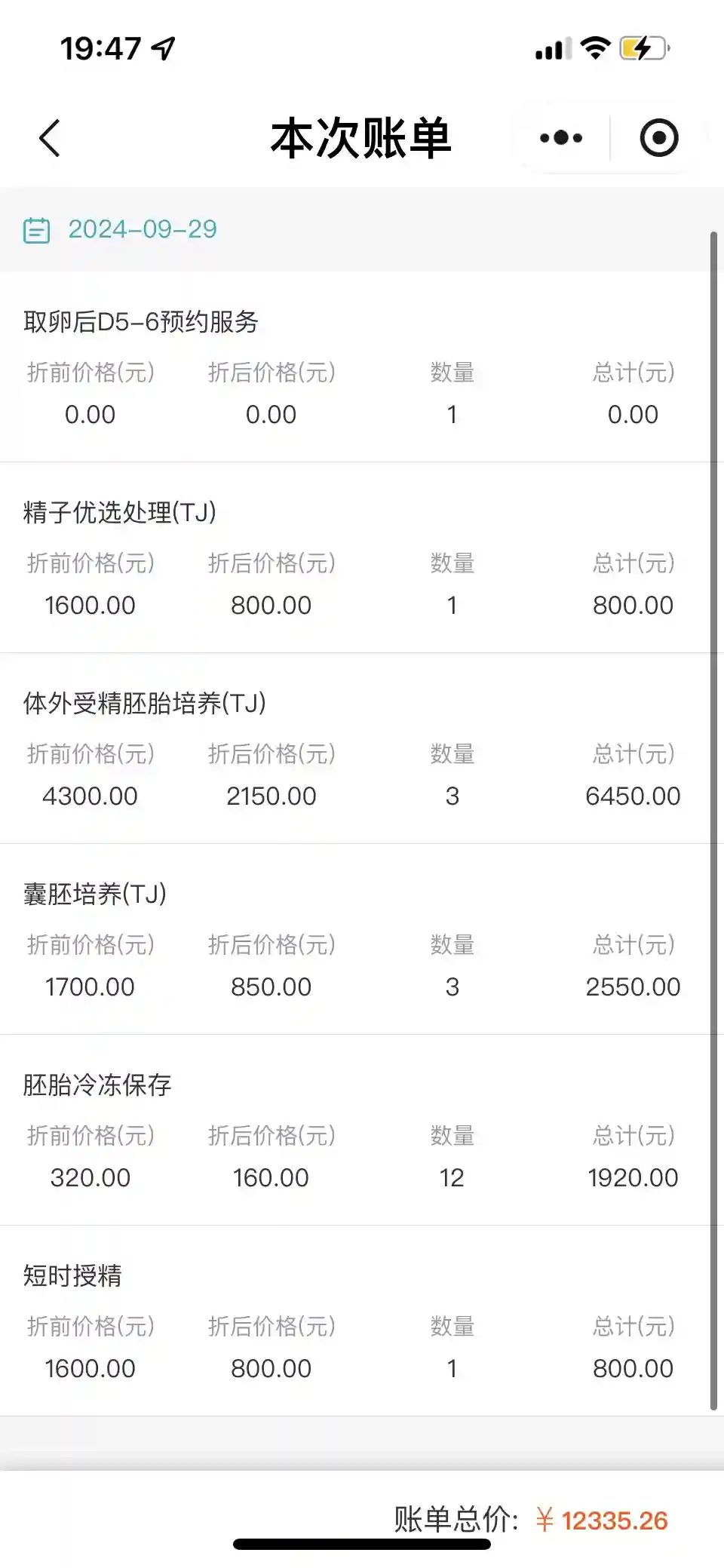Select the 胚胎冷冻保存 item
The image size is (724, 1568).
(97, 1085)
